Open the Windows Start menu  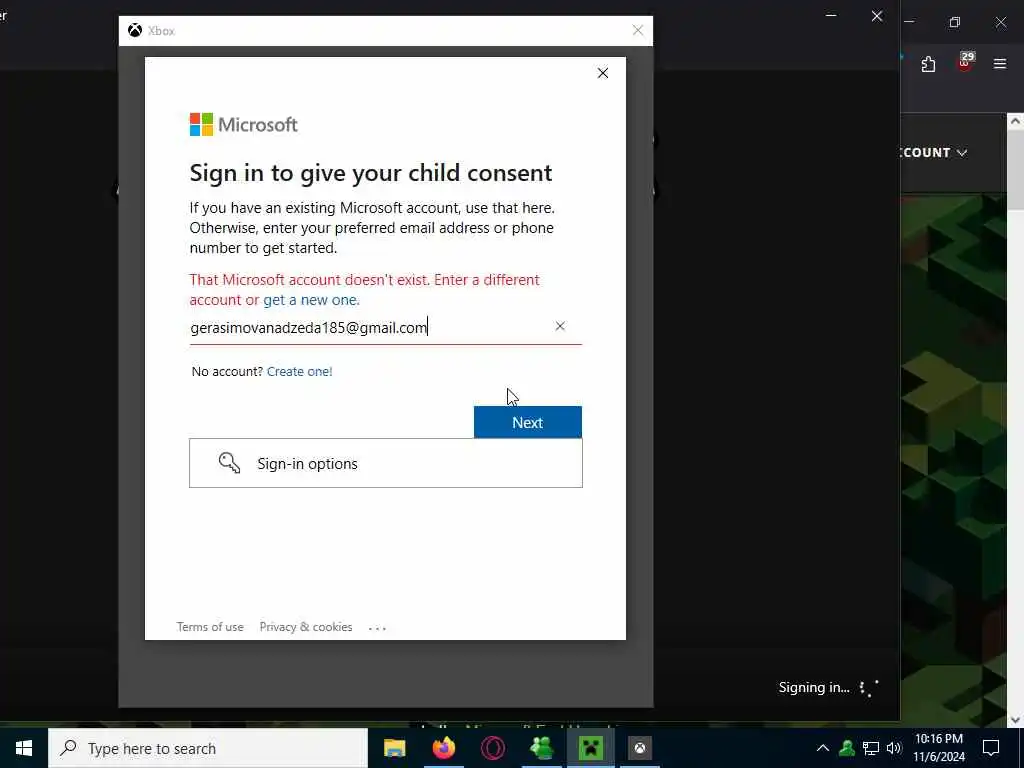coord(24,748)
